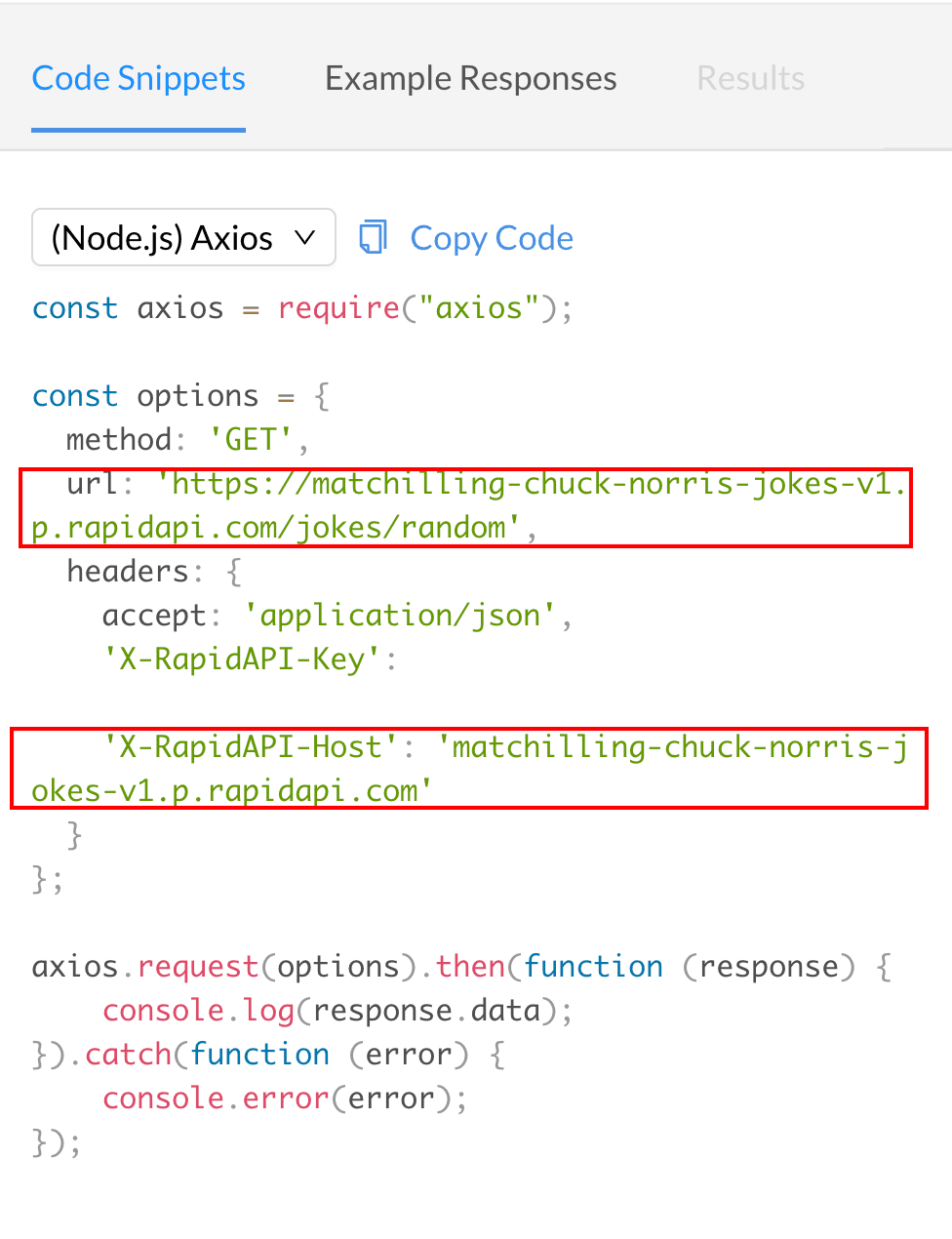Click the 'X-RapidAPI-Host' code line
Image resolution: width=952 pixels, height=1239 pixels.
[469, 769]
